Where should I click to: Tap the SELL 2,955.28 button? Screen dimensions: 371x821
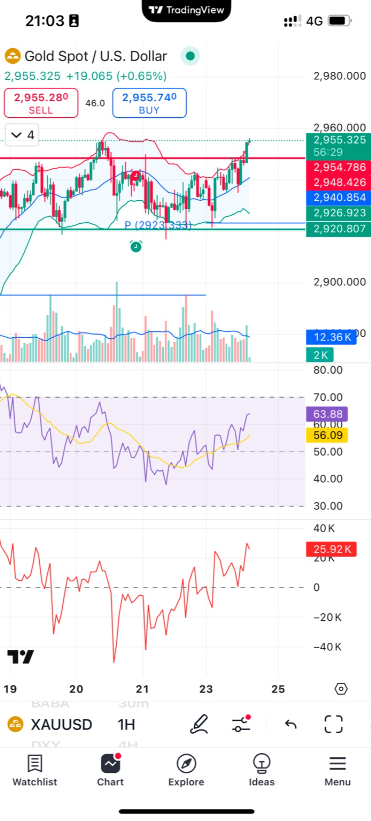[x=41, y=103]
